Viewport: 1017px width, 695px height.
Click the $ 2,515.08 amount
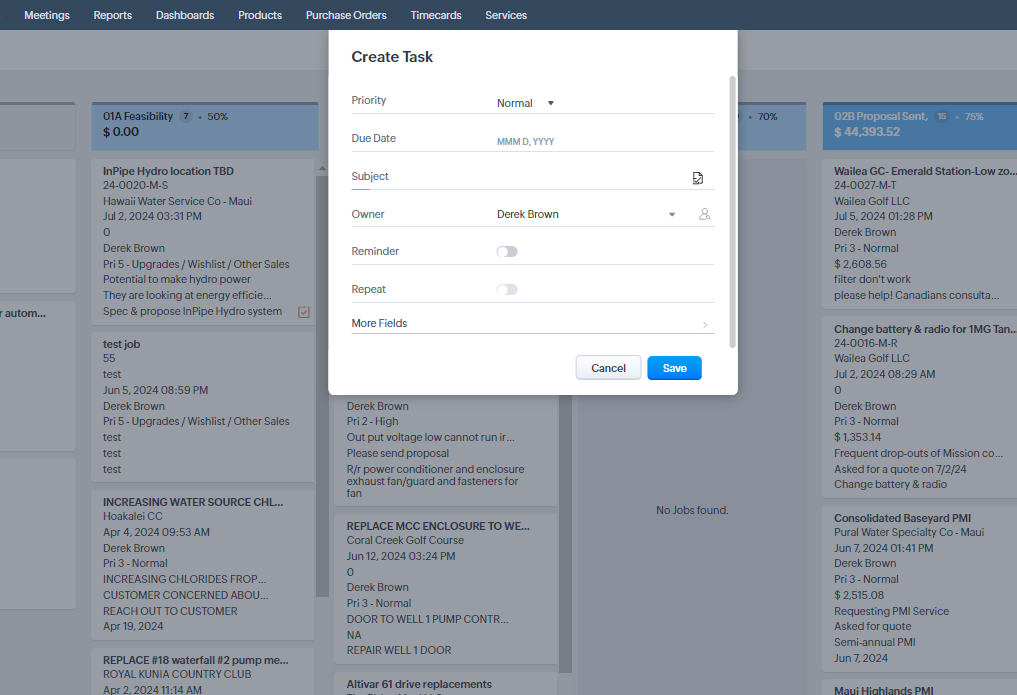pyautogui.click(x=859, y=595)
